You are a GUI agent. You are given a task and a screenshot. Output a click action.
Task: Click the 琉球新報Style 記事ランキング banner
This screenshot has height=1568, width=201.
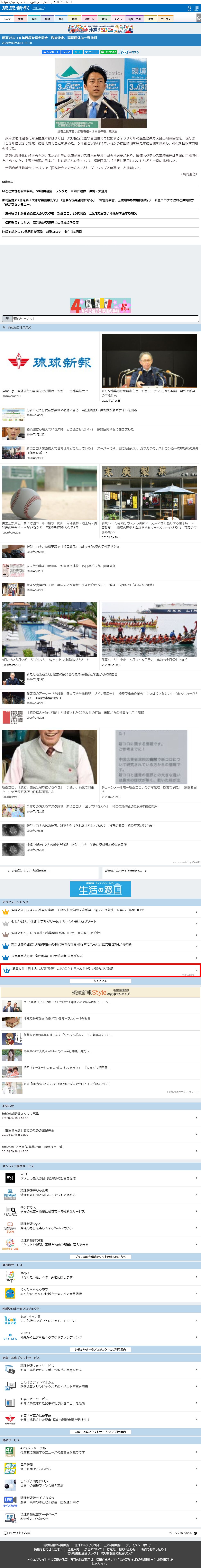click(100, 992)
